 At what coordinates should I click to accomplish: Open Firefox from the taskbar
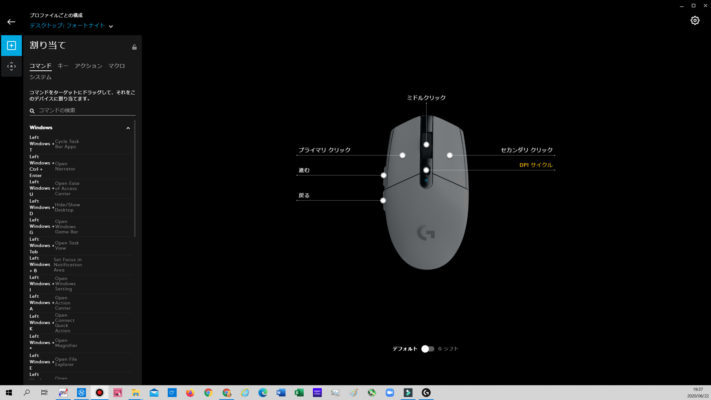(190, 392)
